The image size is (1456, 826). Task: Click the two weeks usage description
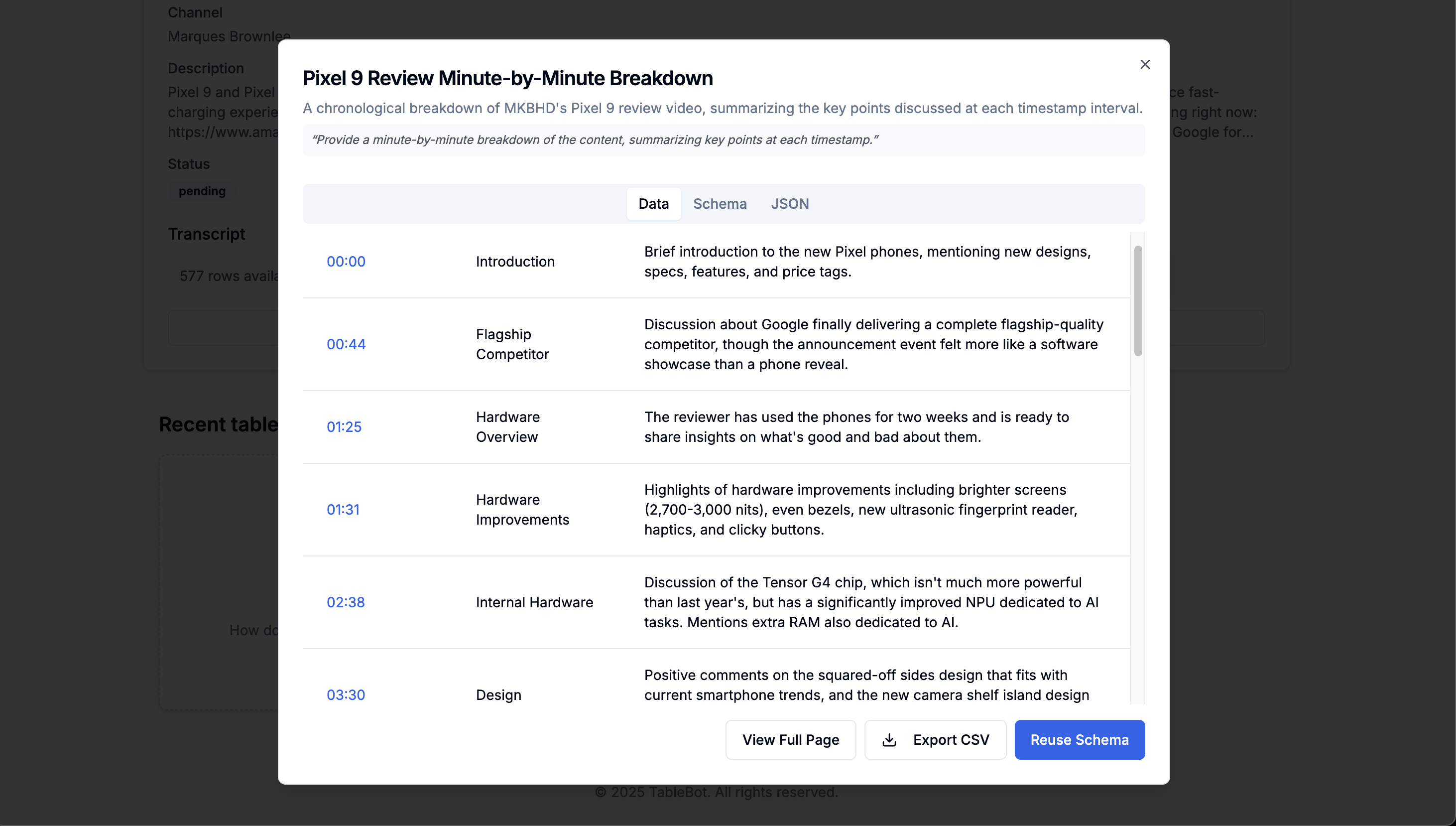tap(856, 427)
